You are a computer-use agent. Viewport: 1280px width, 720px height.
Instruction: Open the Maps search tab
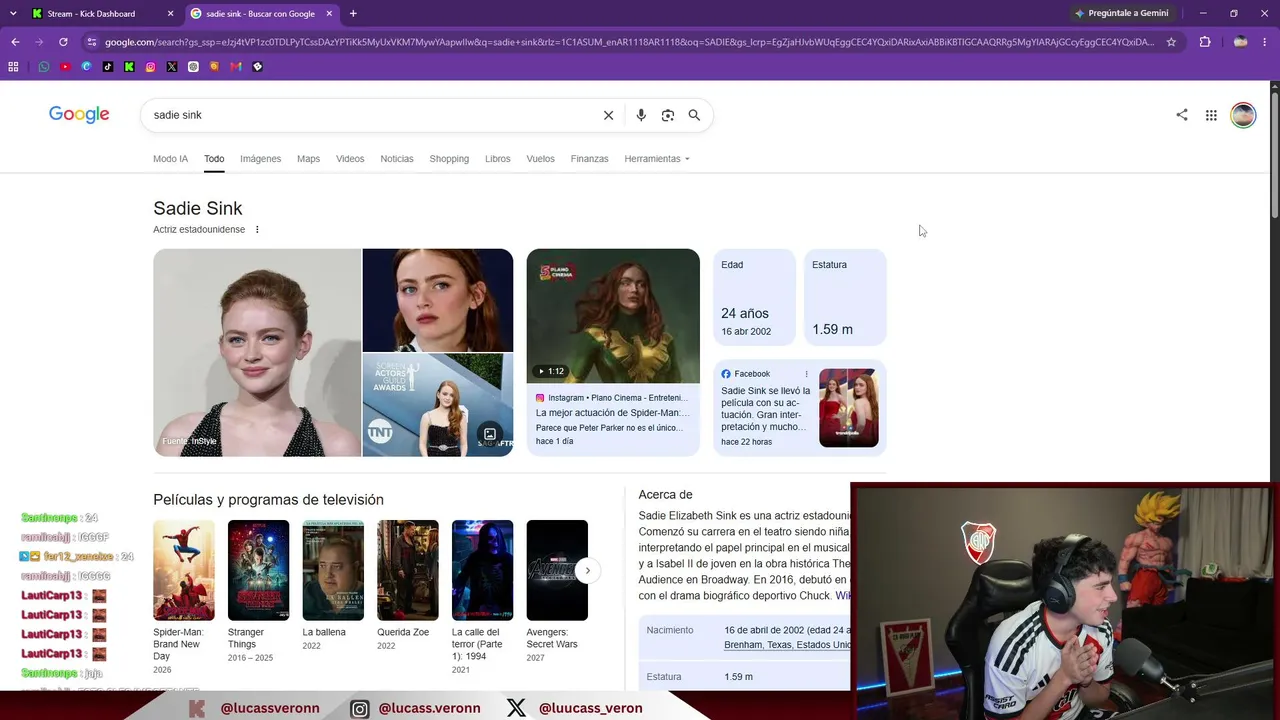point(308,159)
